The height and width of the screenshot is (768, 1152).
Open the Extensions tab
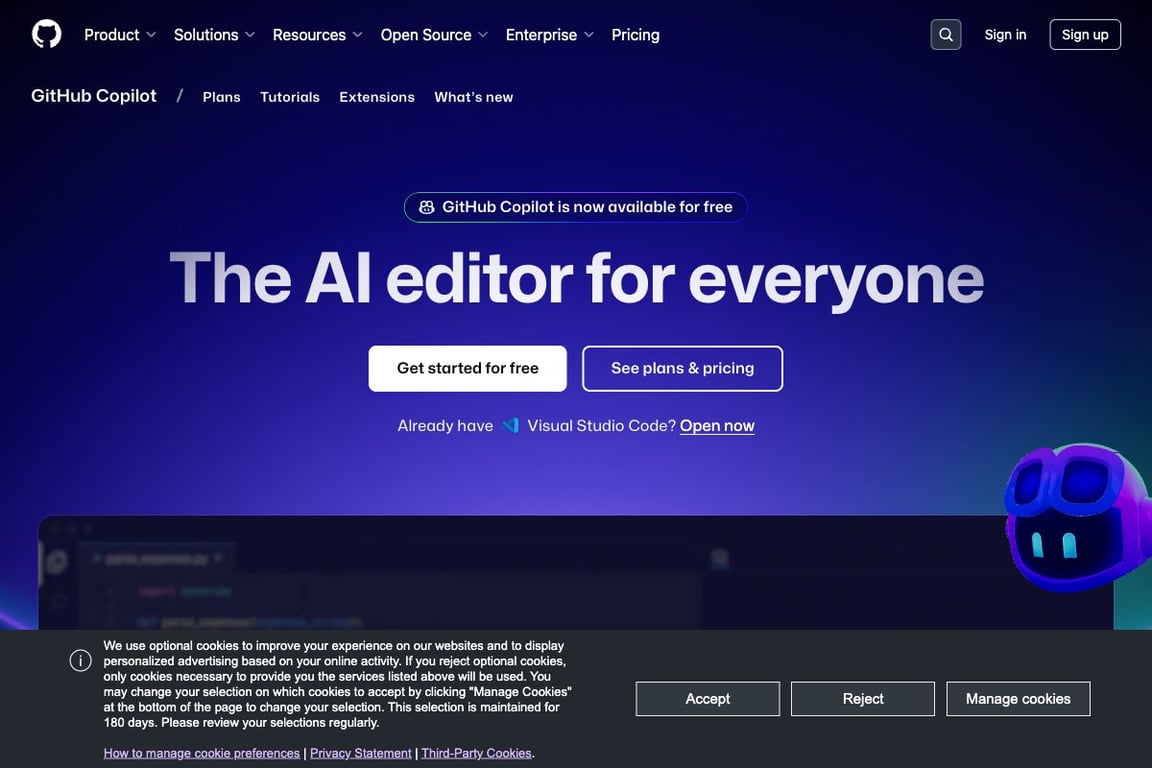pyautogui.click(x=377, y=97)
